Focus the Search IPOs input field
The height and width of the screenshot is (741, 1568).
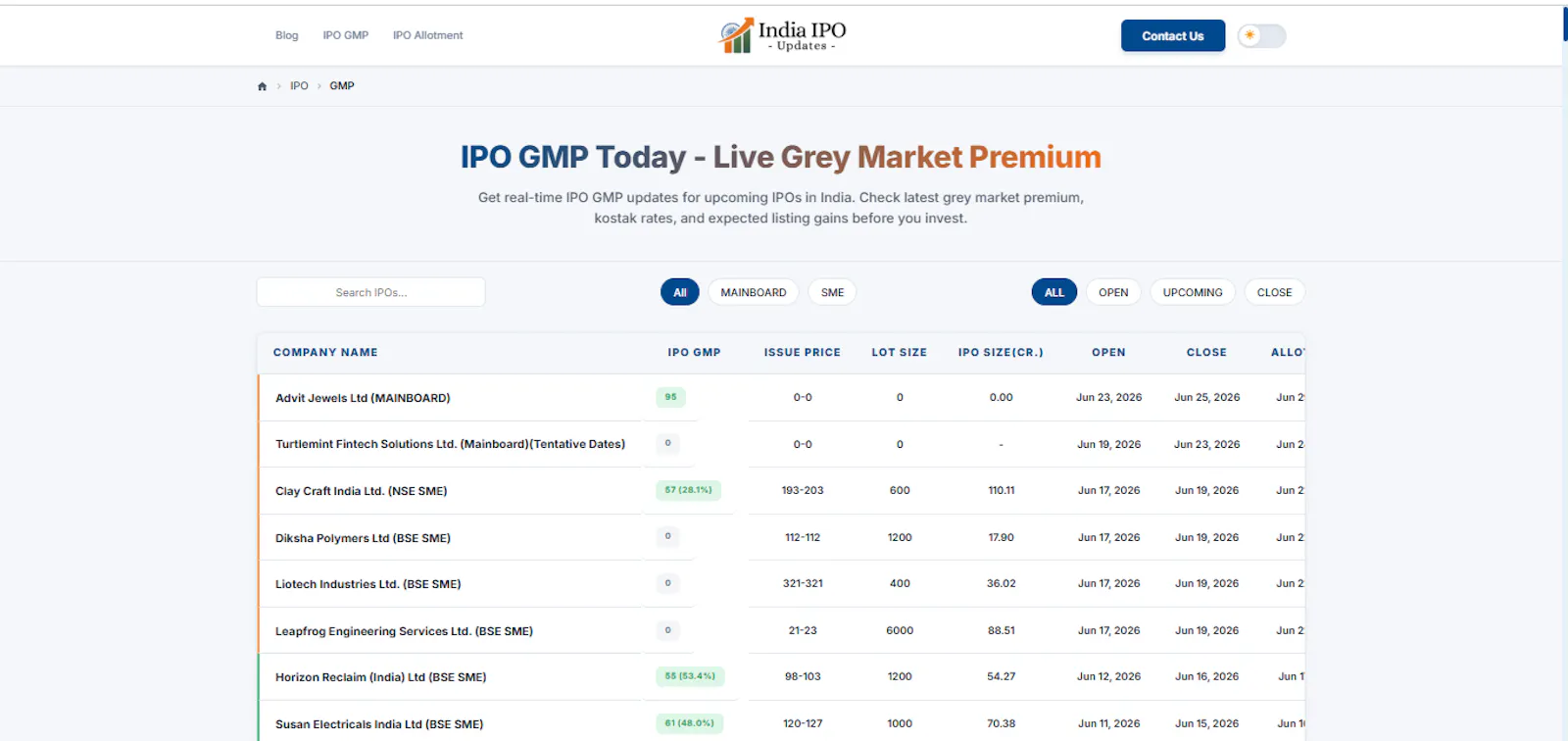(x=370, y=292)
